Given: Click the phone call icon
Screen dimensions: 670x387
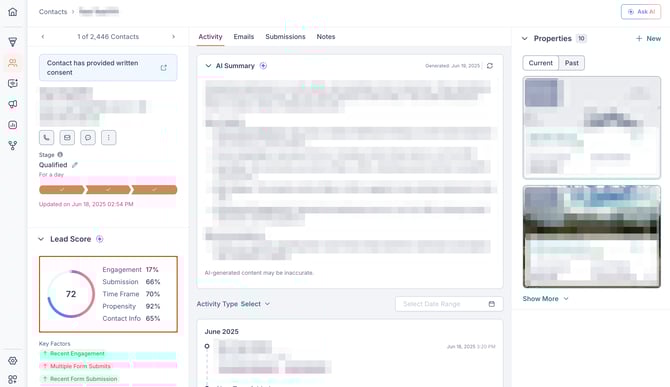Looking at the screenshot, I should point(47,138).
